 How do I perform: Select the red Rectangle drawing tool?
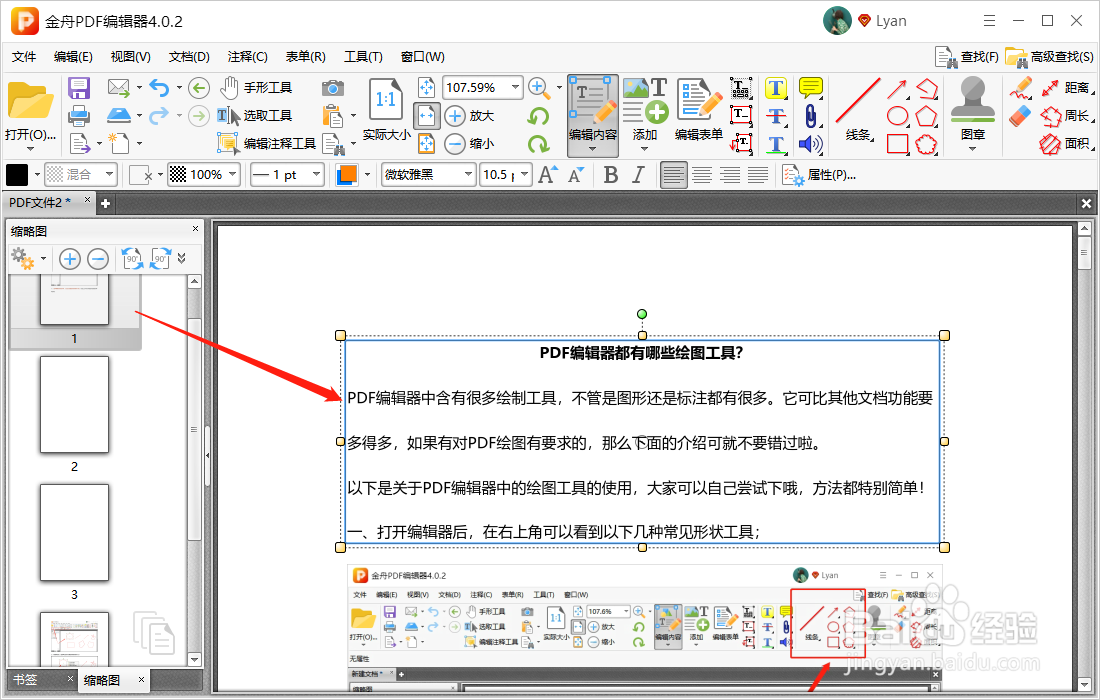point(897,144)
